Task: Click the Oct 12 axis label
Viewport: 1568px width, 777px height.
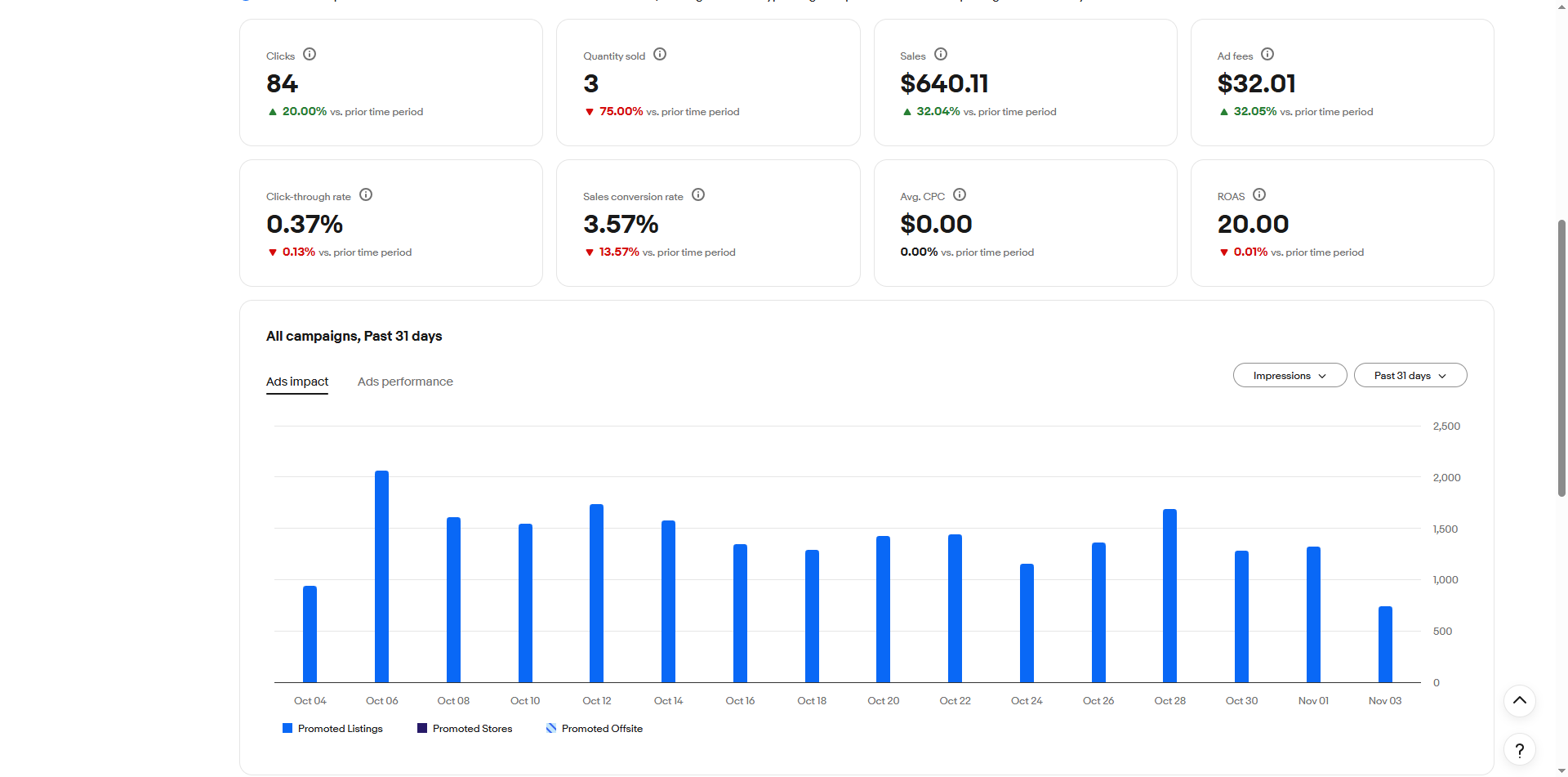Action: [x=597, y=701]
